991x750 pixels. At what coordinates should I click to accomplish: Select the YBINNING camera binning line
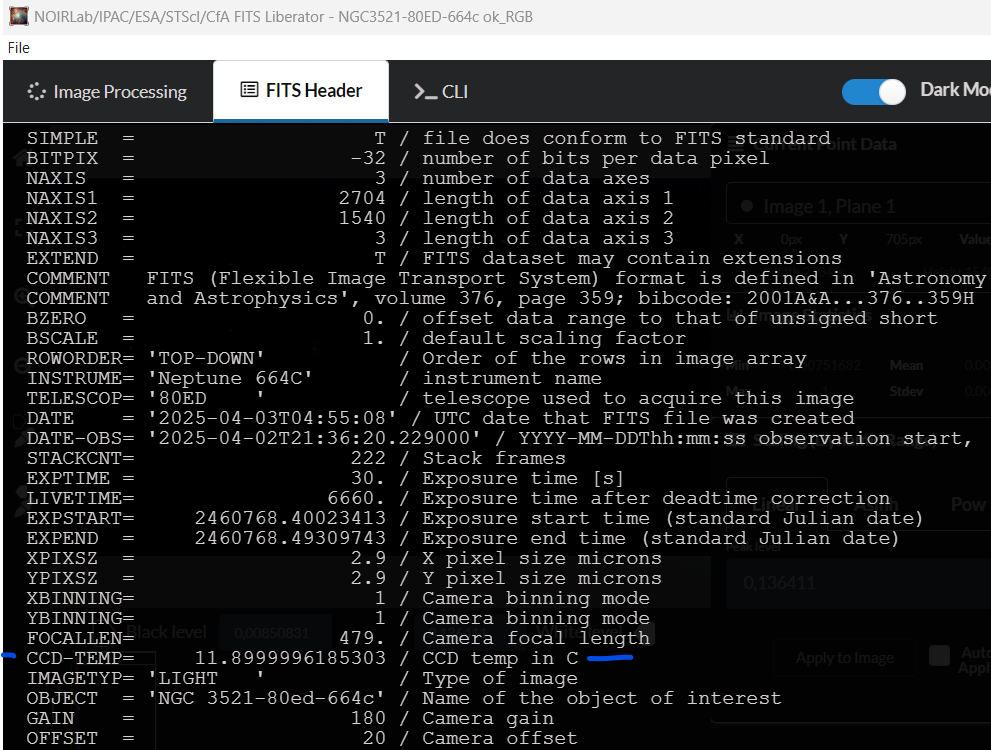coord(337,618)
